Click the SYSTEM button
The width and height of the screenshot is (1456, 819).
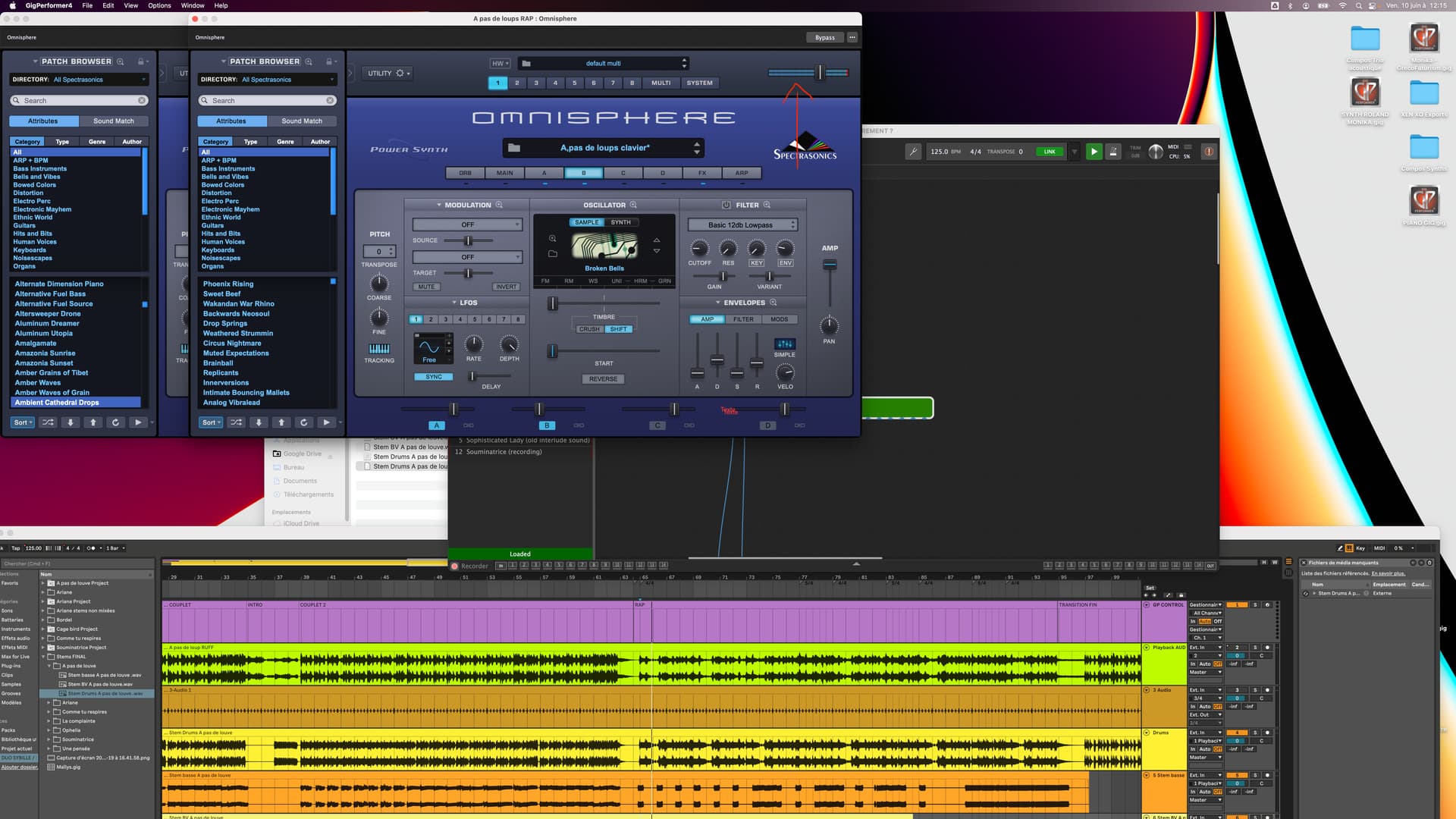coord(699,83)
